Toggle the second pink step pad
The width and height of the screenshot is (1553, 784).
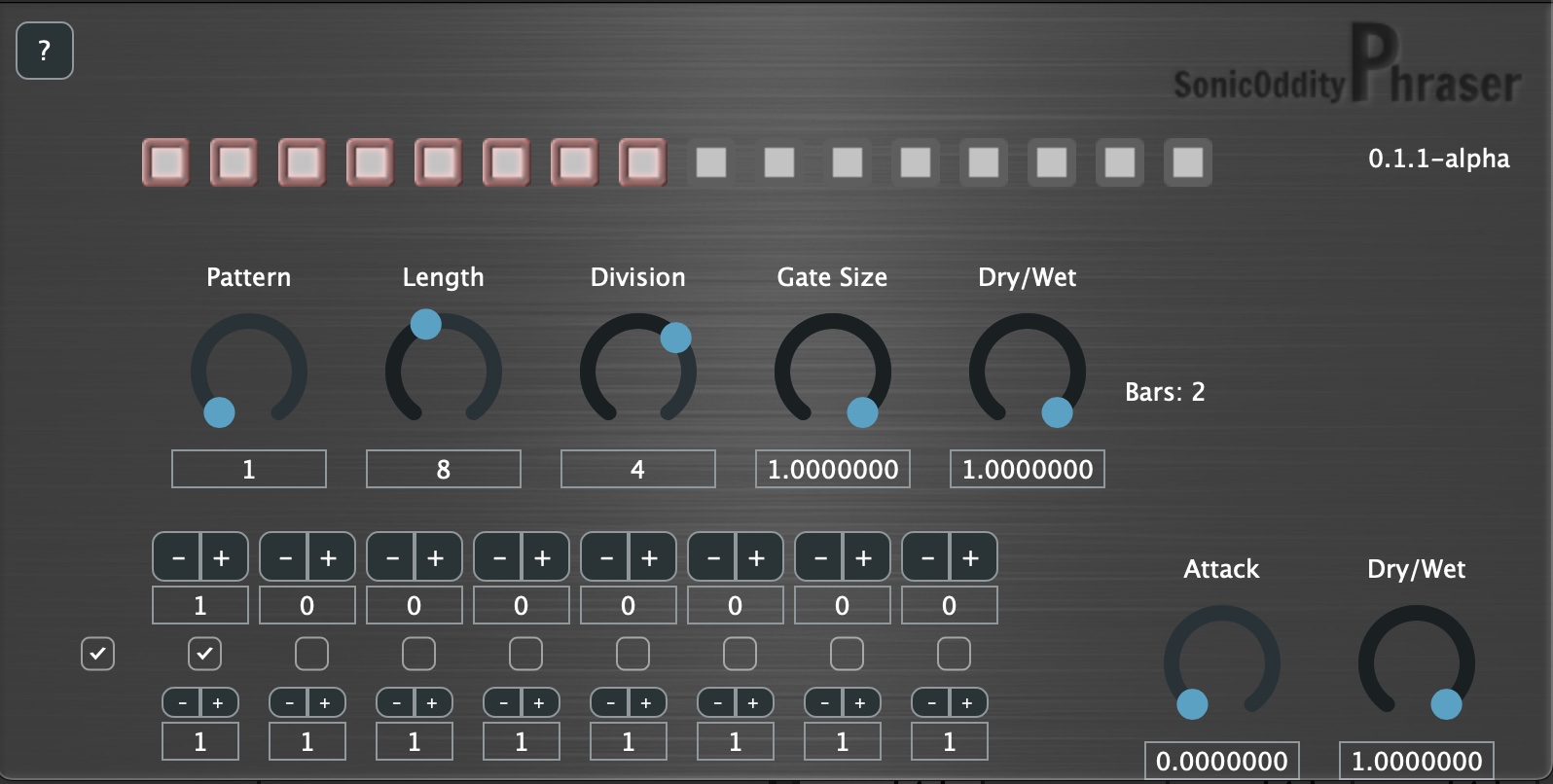235,162
